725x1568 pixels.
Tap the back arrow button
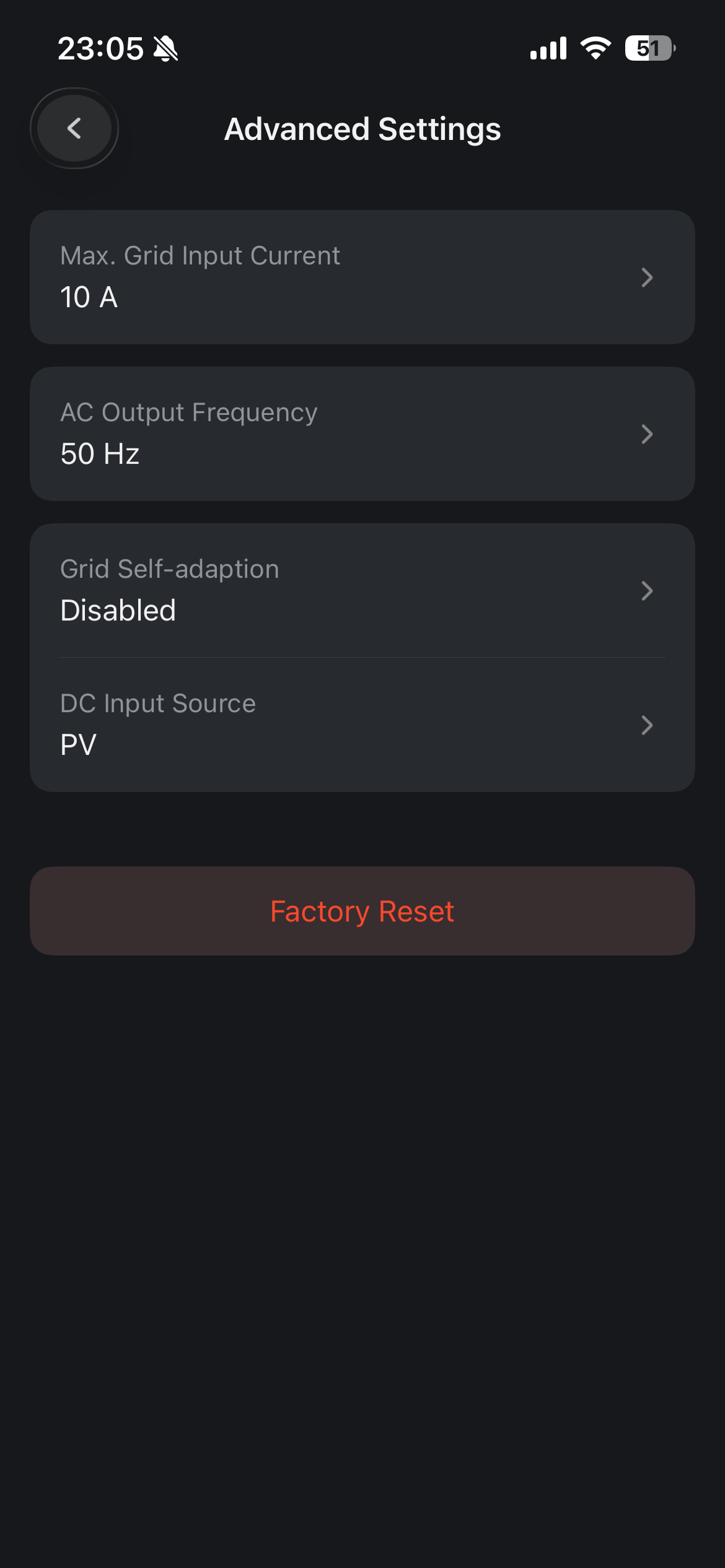coord(74,128)
